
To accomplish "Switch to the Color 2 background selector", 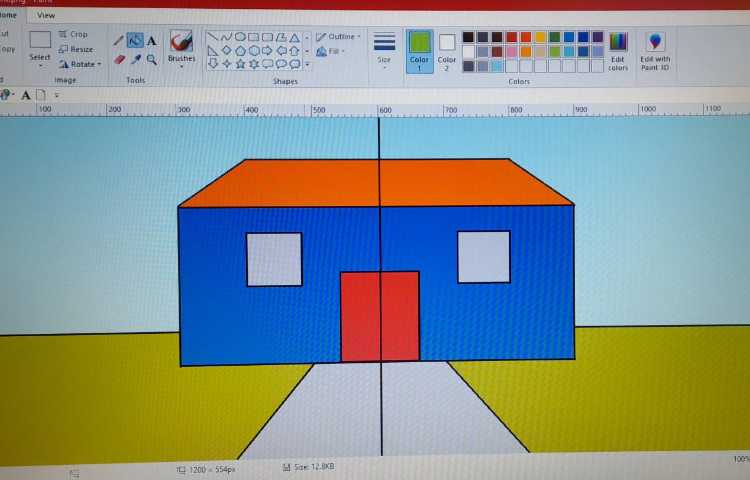I will pos(447,50).
